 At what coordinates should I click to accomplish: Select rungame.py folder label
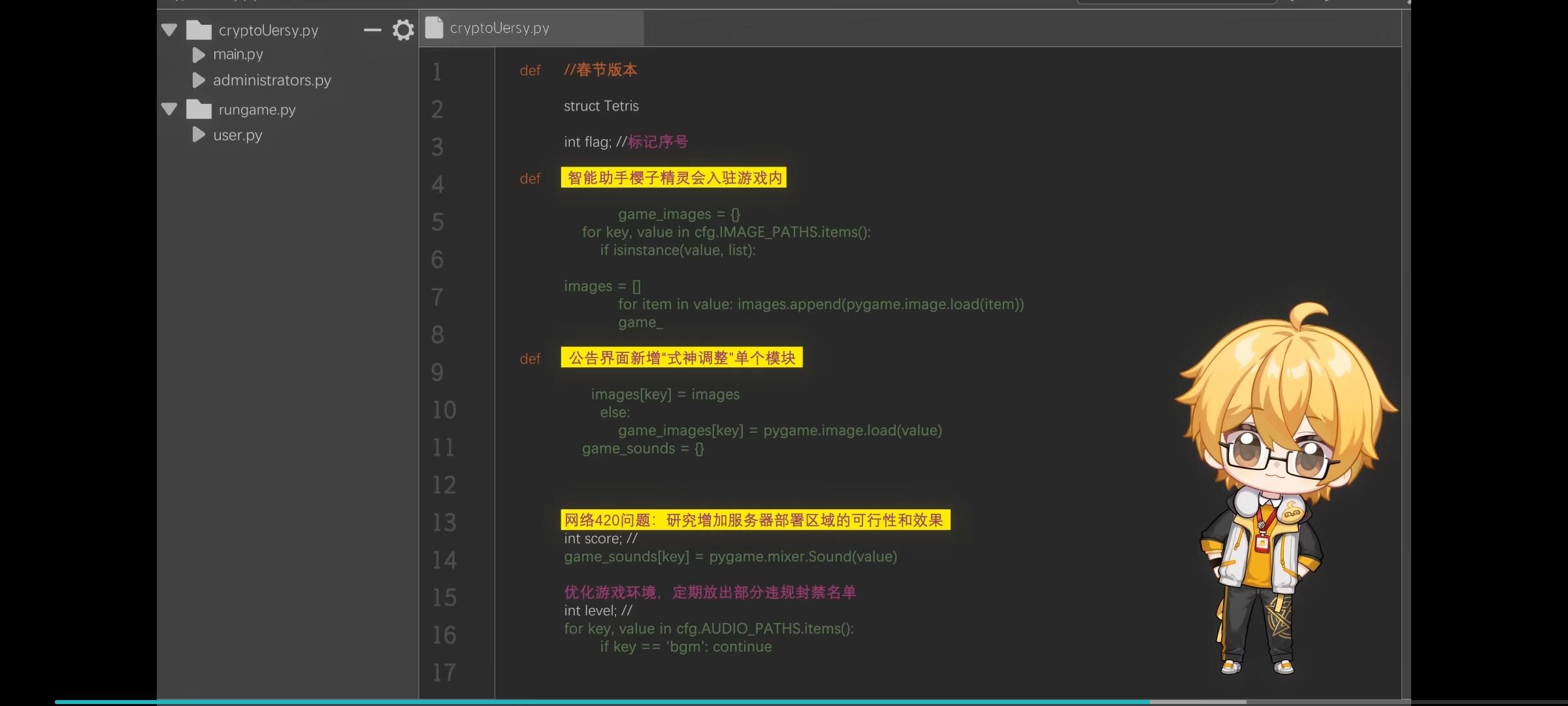(x=257, y=110)
